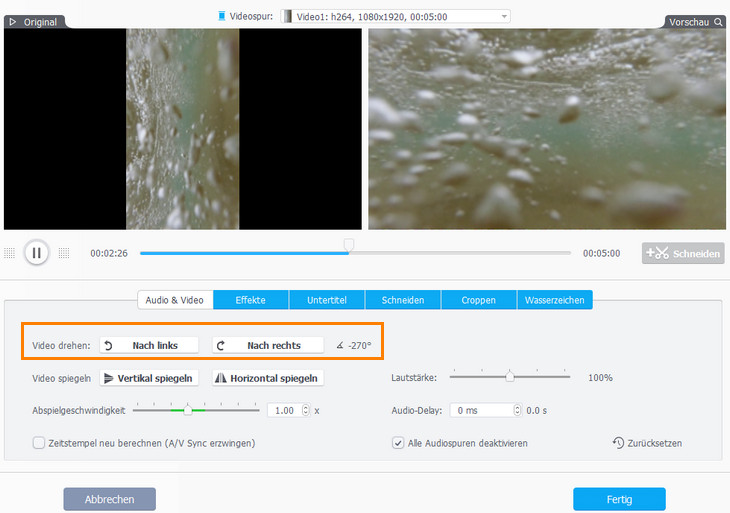Click the Lautstärke slider handle
This screenshot has height=513, width=730.
[x=510, y=376]
